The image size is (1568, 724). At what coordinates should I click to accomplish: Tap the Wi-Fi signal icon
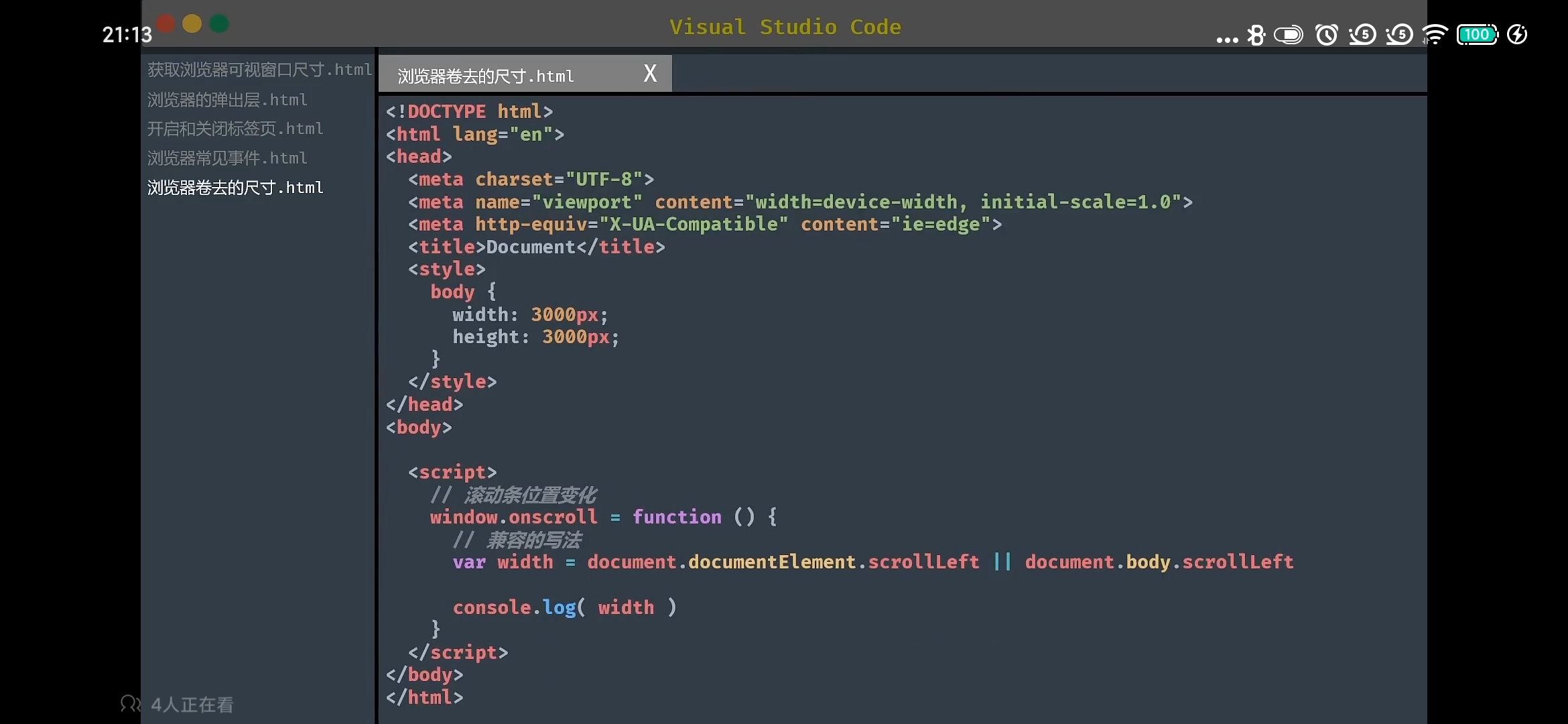click(x=1435, y=35)
